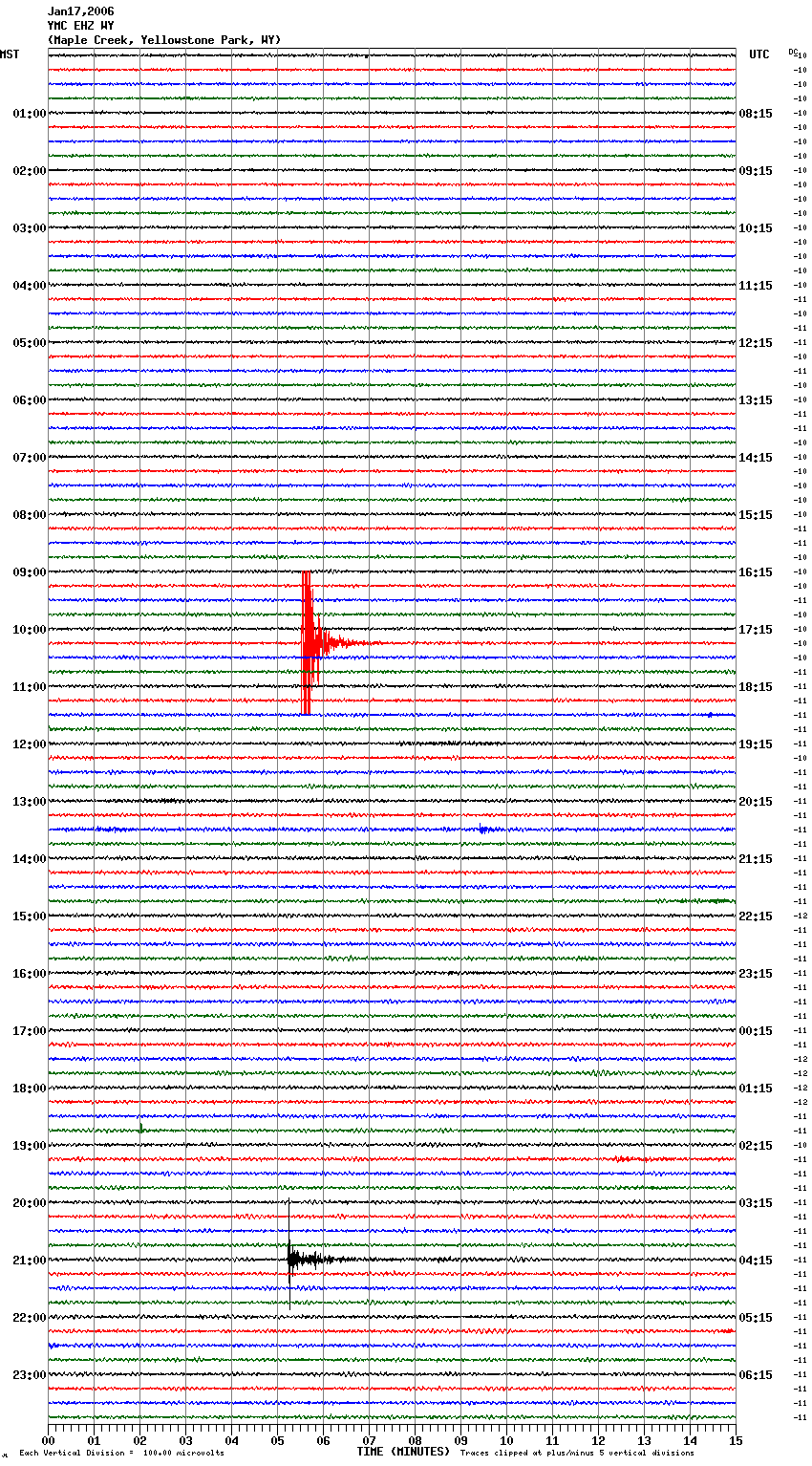Click the 'TIME (MINUTES)' axis title
The image size is (812, 1466).
pyautogui.click(x=403, y=1452)
